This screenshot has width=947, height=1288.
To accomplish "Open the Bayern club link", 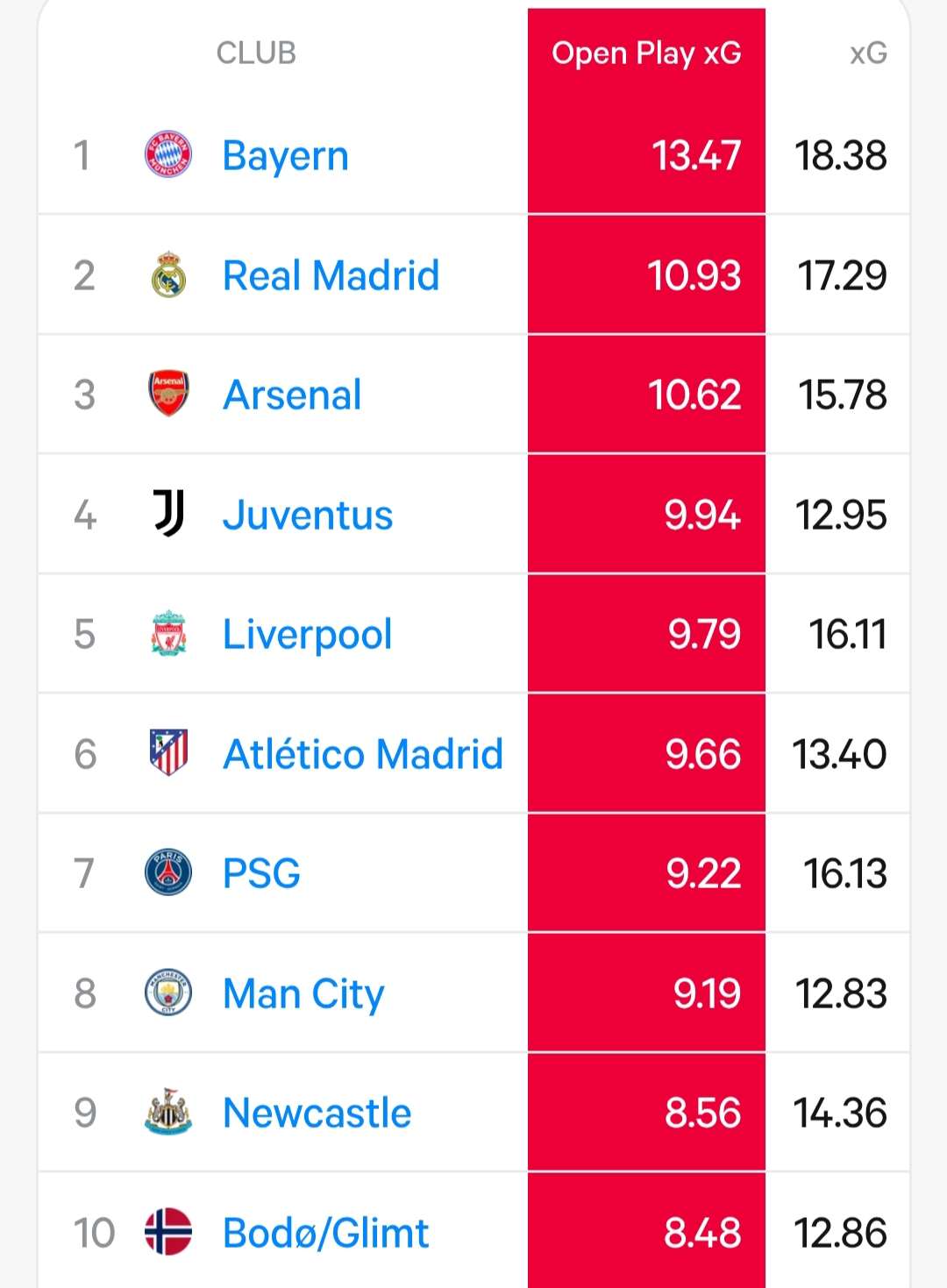I will point(285,156).
